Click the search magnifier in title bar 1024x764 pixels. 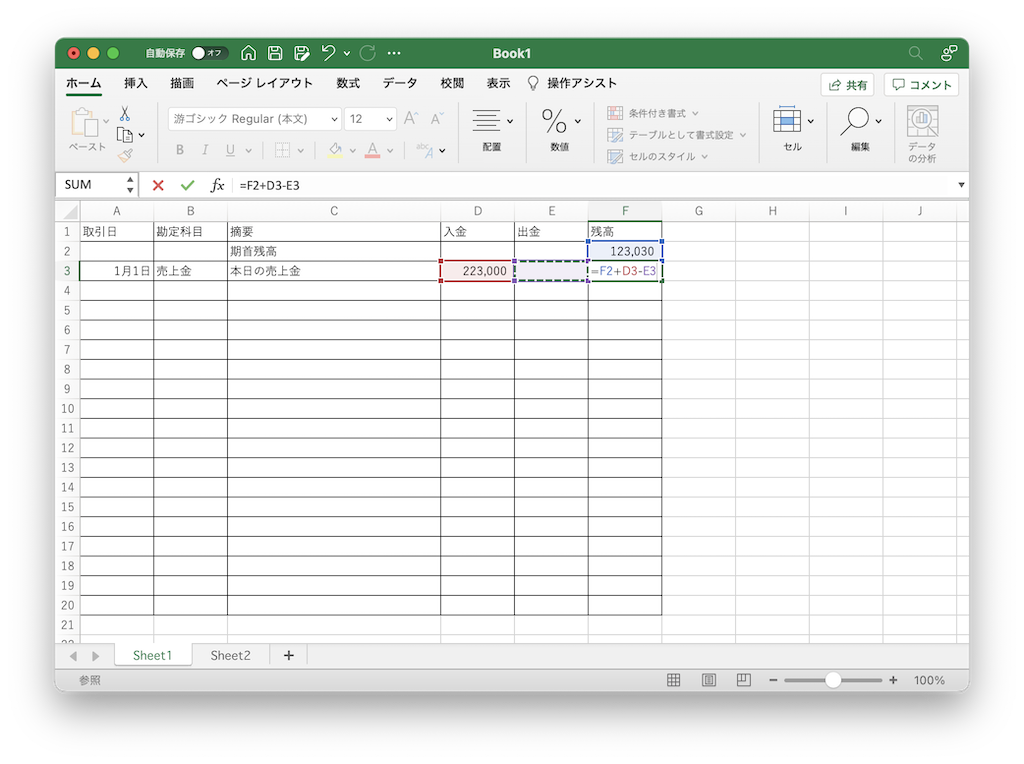coord(915,53)
